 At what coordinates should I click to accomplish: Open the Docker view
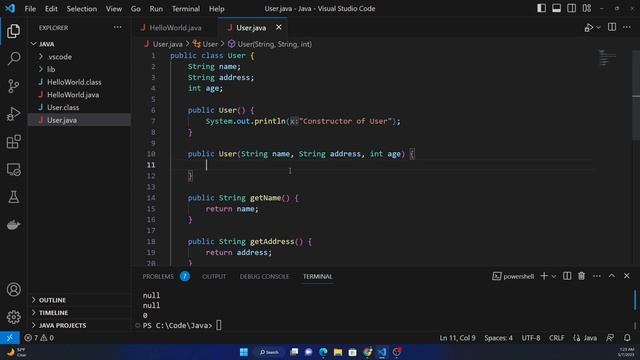coord(13,225)
